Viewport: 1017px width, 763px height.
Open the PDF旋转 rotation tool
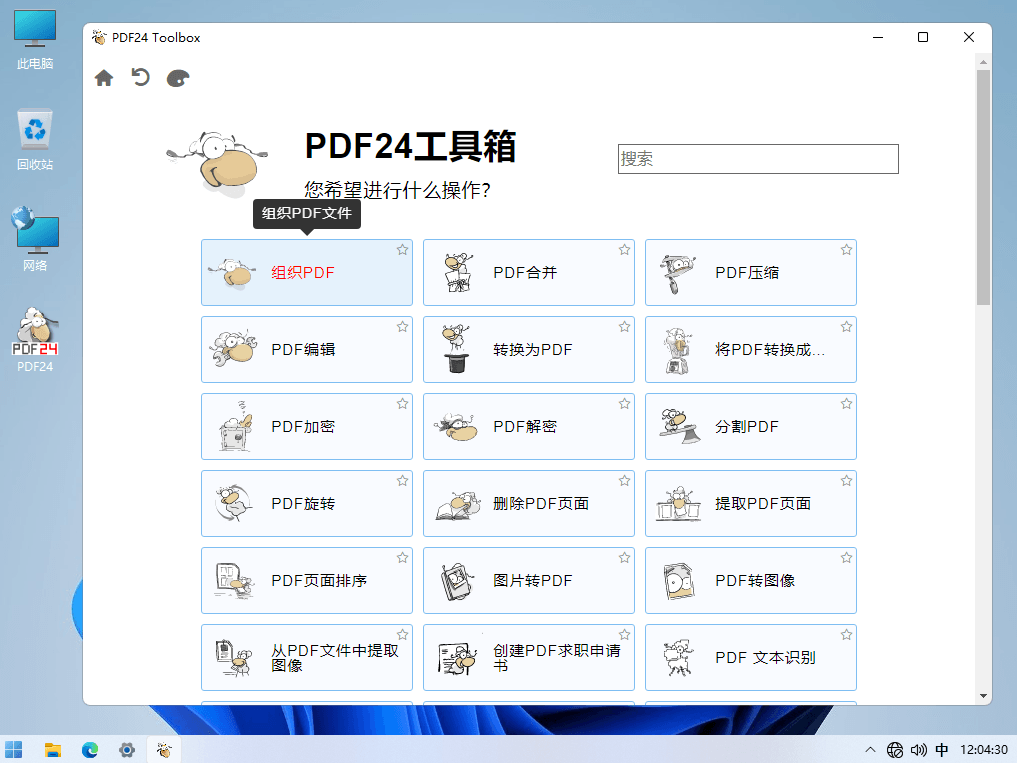[306, 503]
